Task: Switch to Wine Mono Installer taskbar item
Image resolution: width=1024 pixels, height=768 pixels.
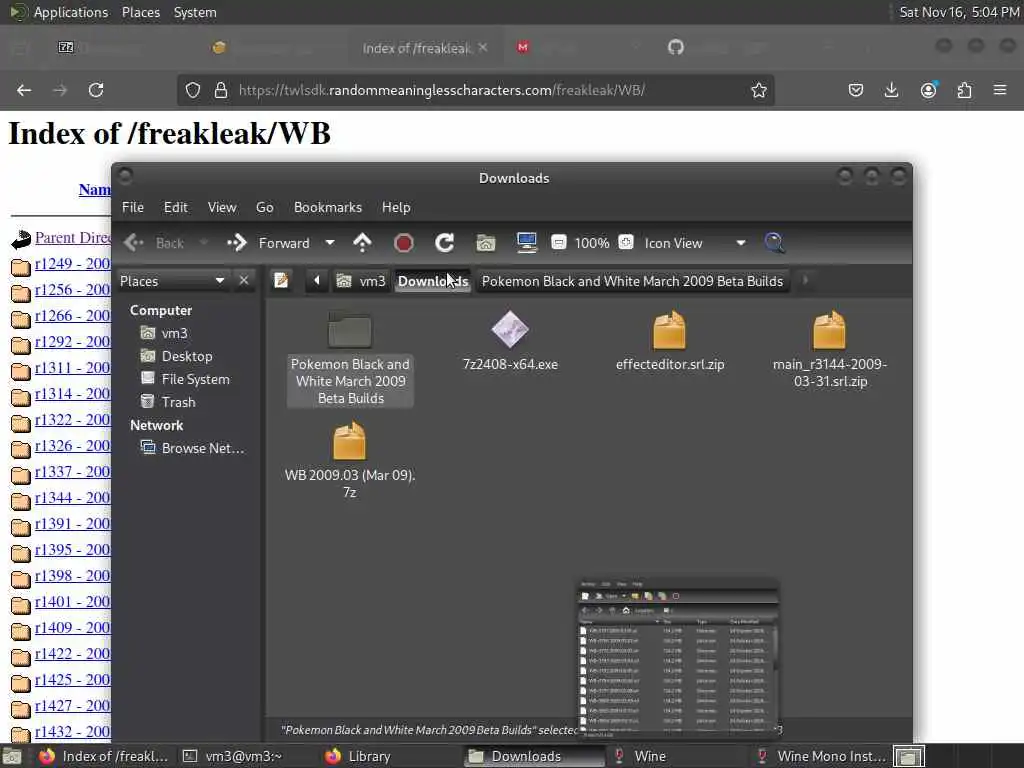Action: (x=822, y=756)
